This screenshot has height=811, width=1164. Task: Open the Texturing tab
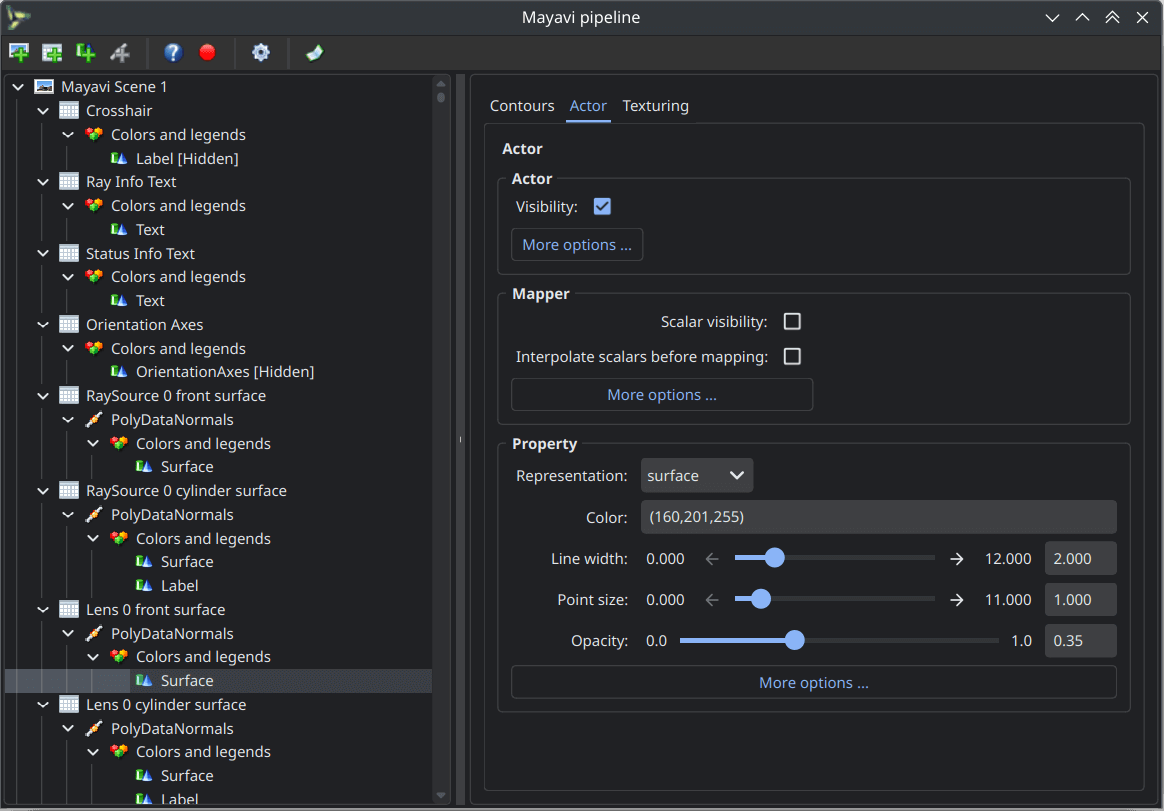655,106
